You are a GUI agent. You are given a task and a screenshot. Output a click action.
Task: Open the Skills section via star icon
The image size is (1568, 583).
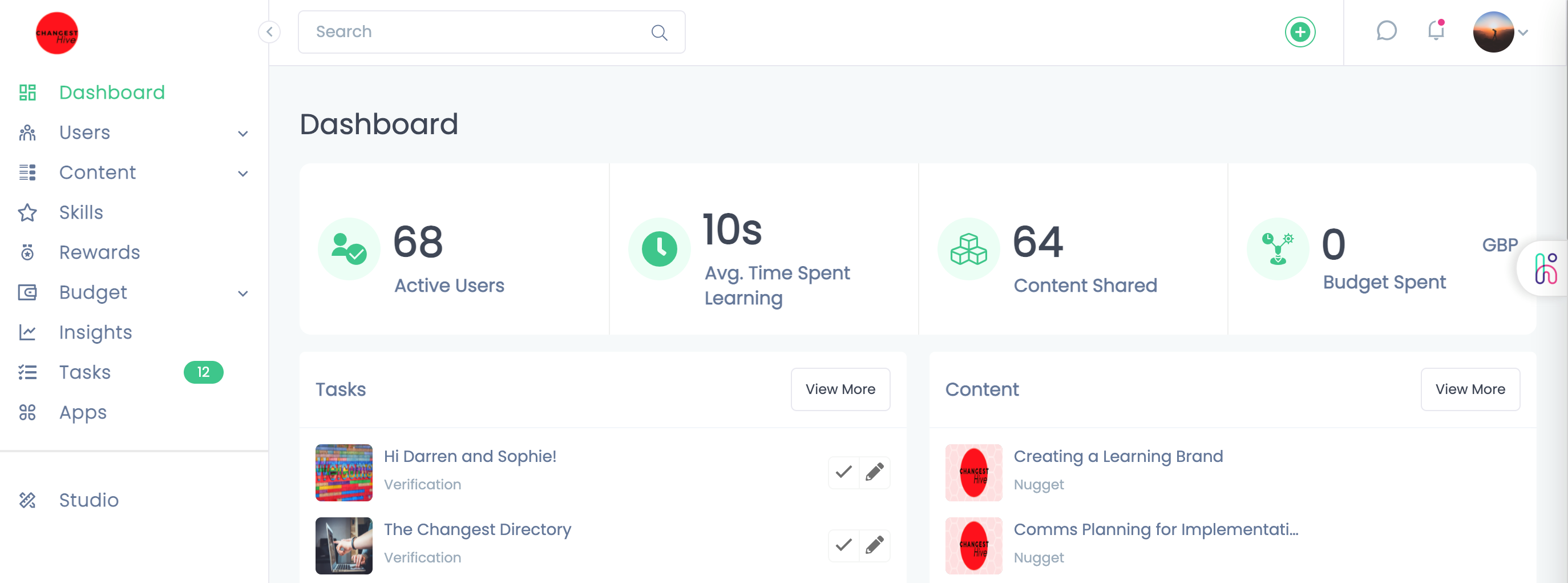pyautogui.click(x=27, y=212)
